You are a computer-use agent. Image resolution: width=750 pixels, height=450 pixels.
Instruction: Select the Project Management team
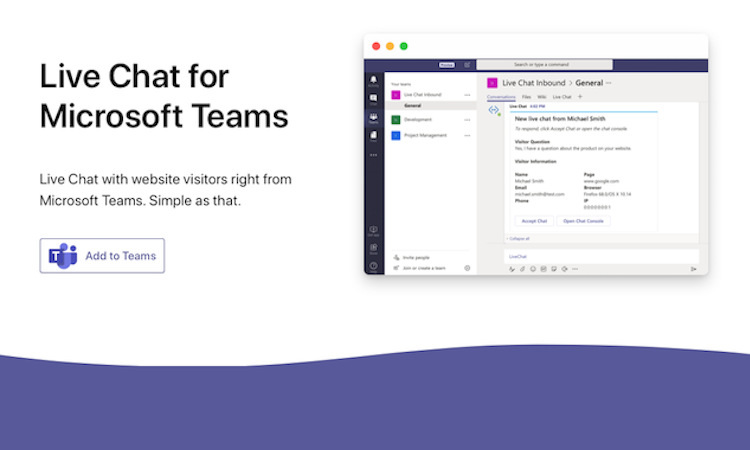coord(425,135)
